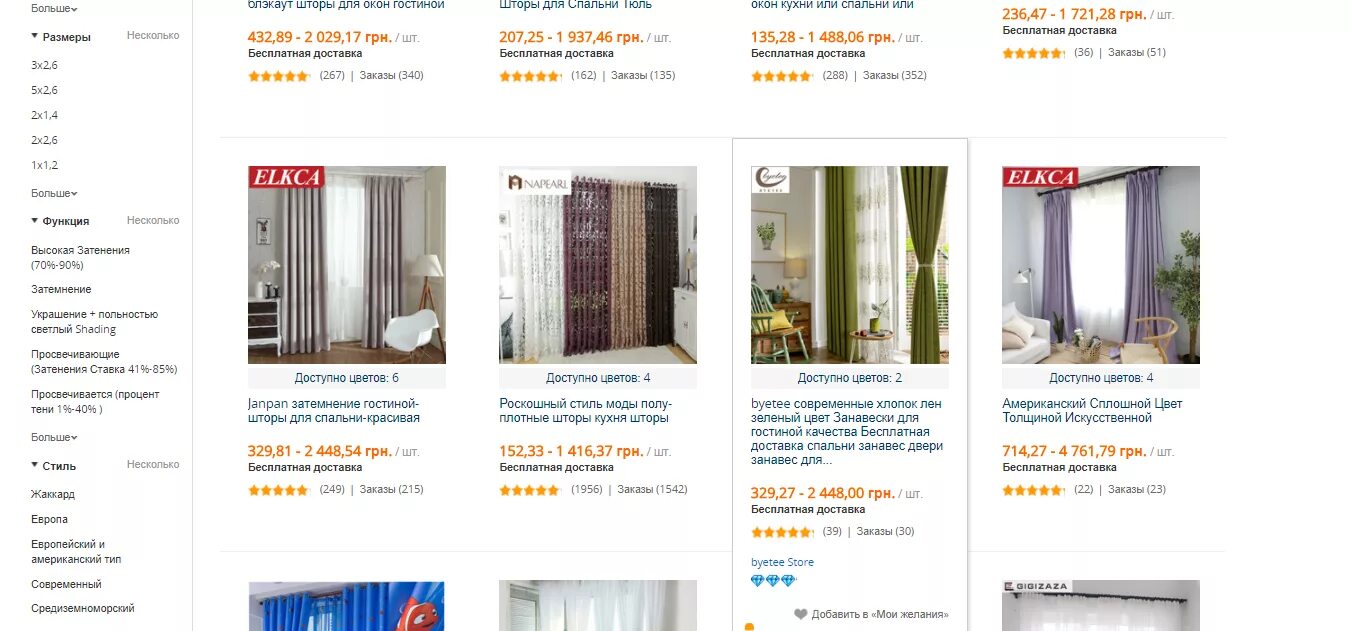The image size is (1353, 631).
Task: Open the byetee Store link
Action: pos(782,562)
